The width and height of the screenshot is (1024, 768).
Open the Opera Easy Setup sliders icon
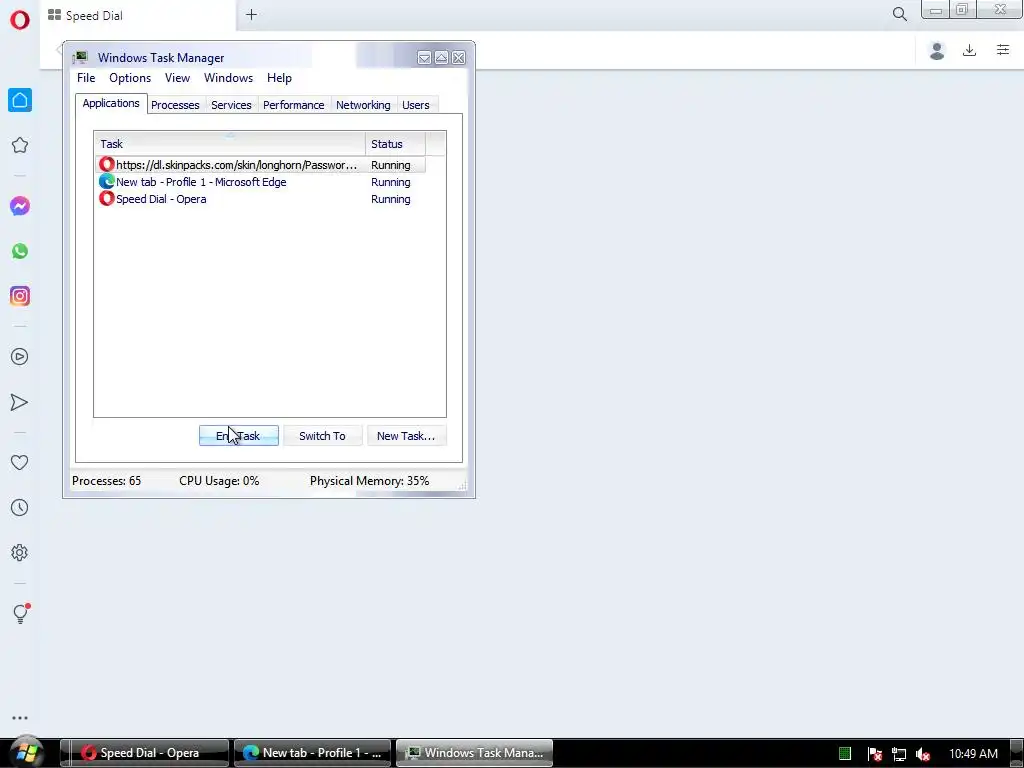coord(1003,50)
